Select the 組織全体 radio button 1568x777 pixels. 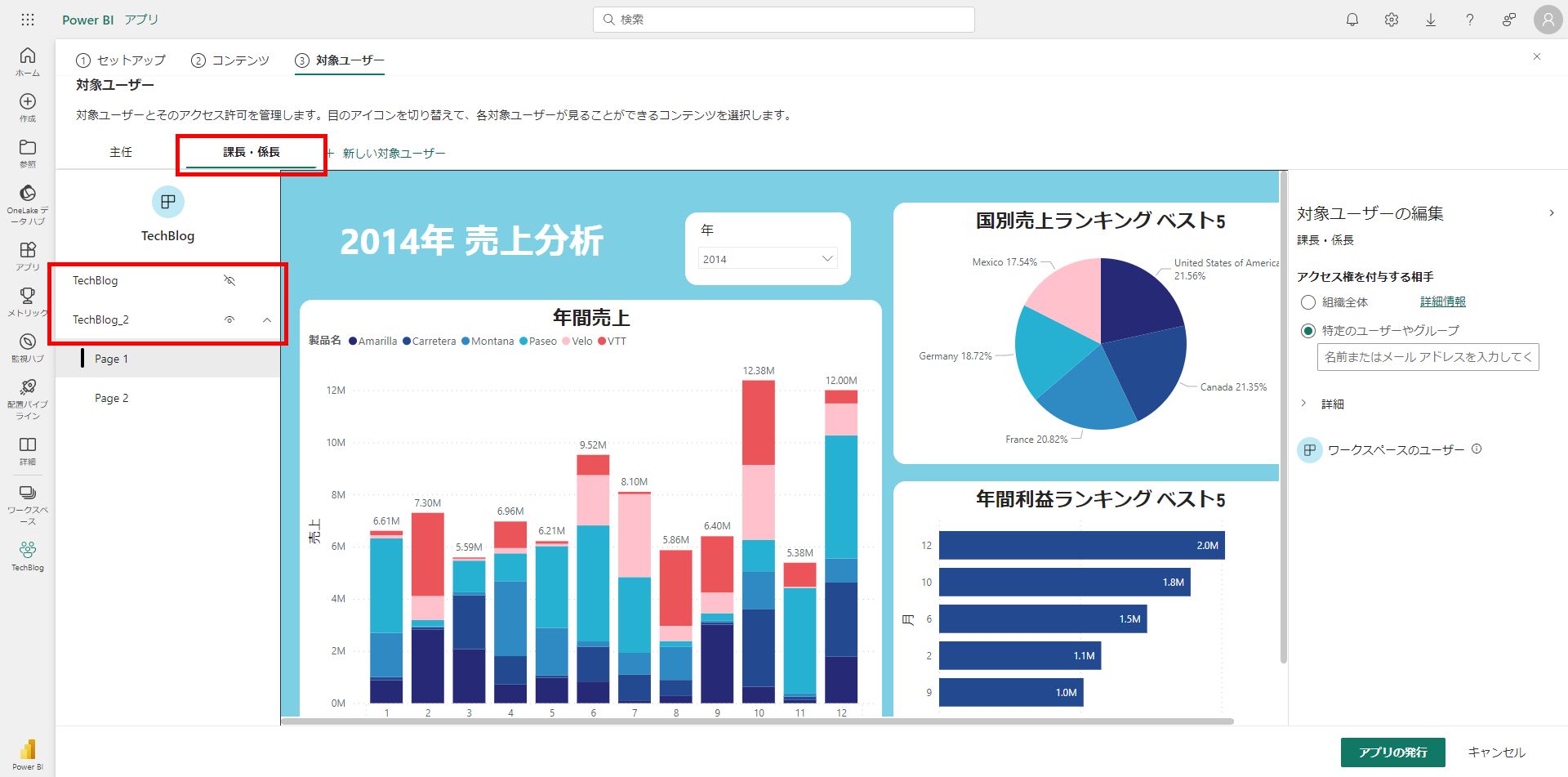pyautogui.click(x=1308, y=302)
